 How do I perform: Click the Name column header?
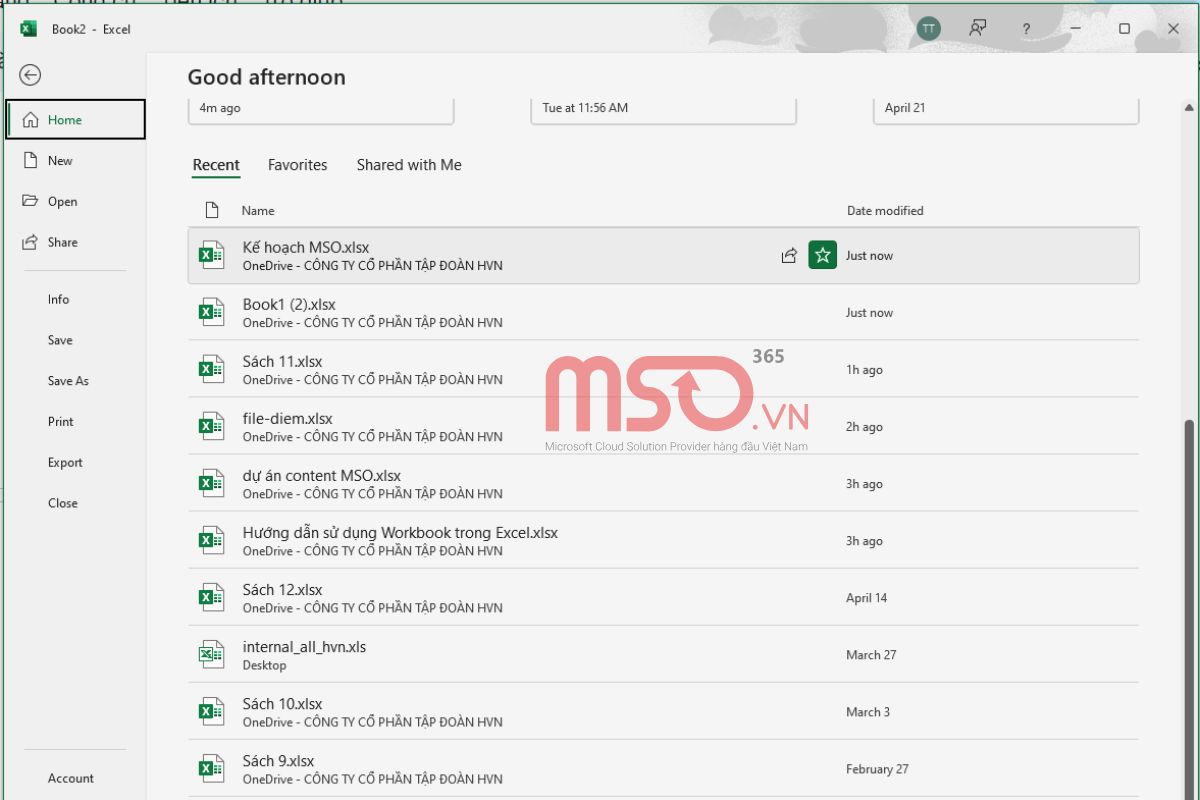(x=258, y=211)
